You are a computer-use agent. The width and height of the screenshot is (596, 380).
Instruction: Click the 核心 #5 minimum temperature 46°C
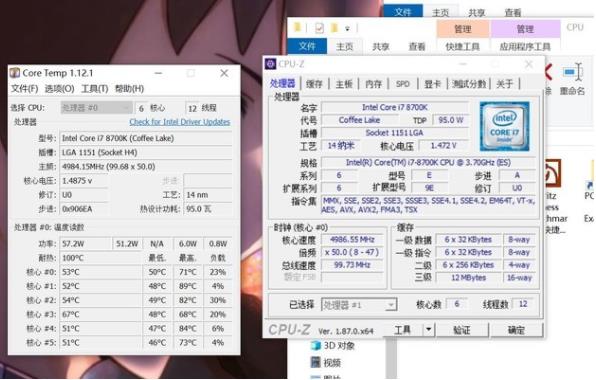tap(157, 343)
